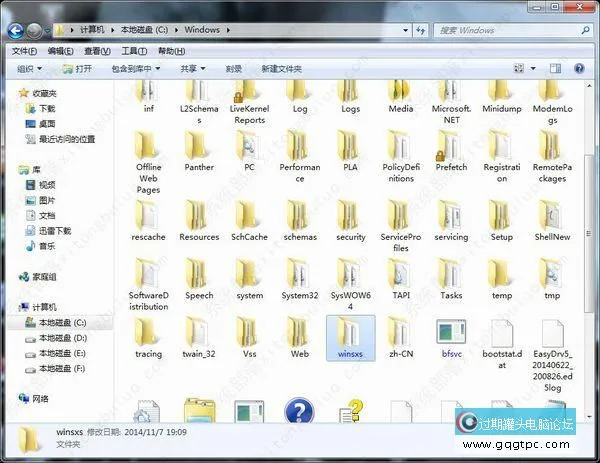The image size is (600, 463).
Task: Select the SysWOW64 folder
Action: tap(349, 275)
